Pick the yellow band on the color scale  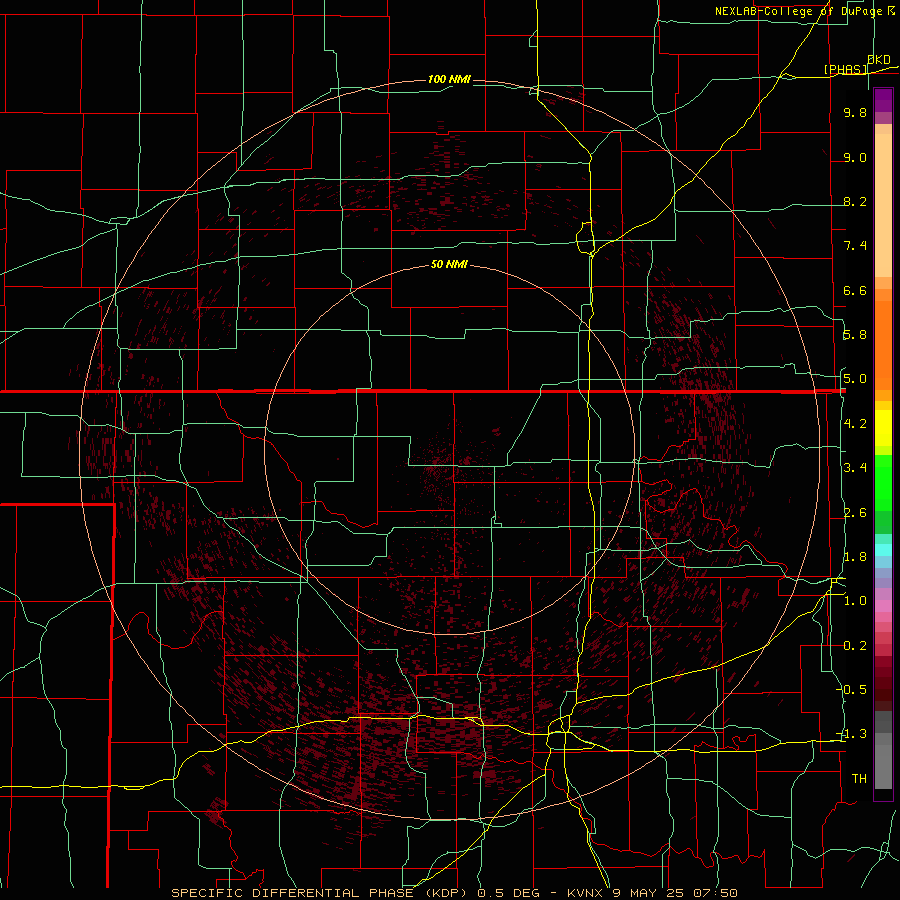[x=883, y=428]
